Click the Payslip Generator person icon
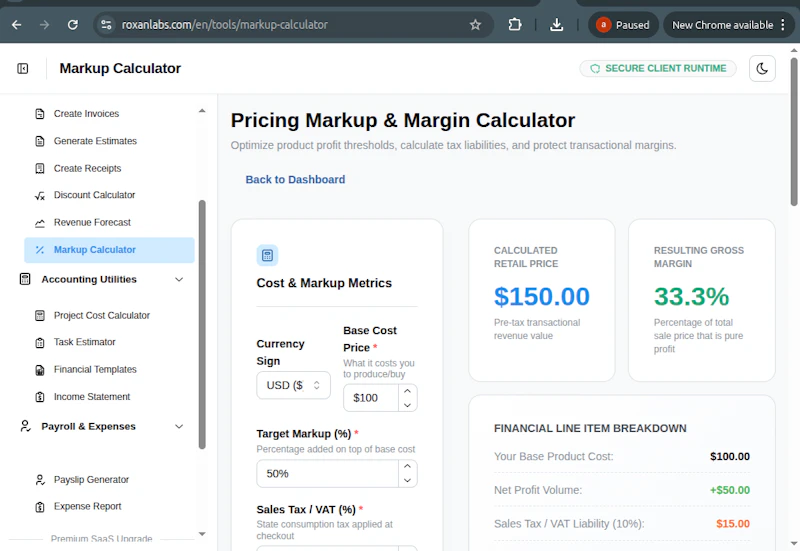This screenshot has height=551, width=800. (x=40, y=480)
